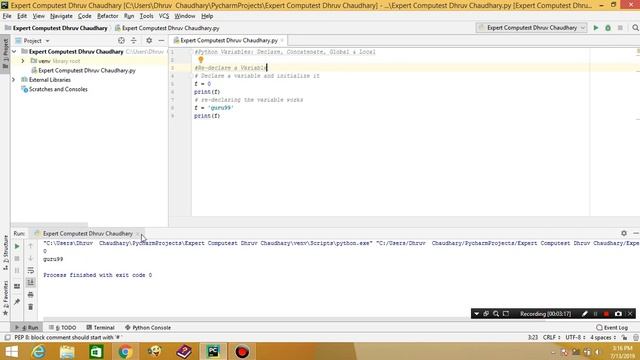Click the camera snapshot icon on recorder bar

[618, 313]
